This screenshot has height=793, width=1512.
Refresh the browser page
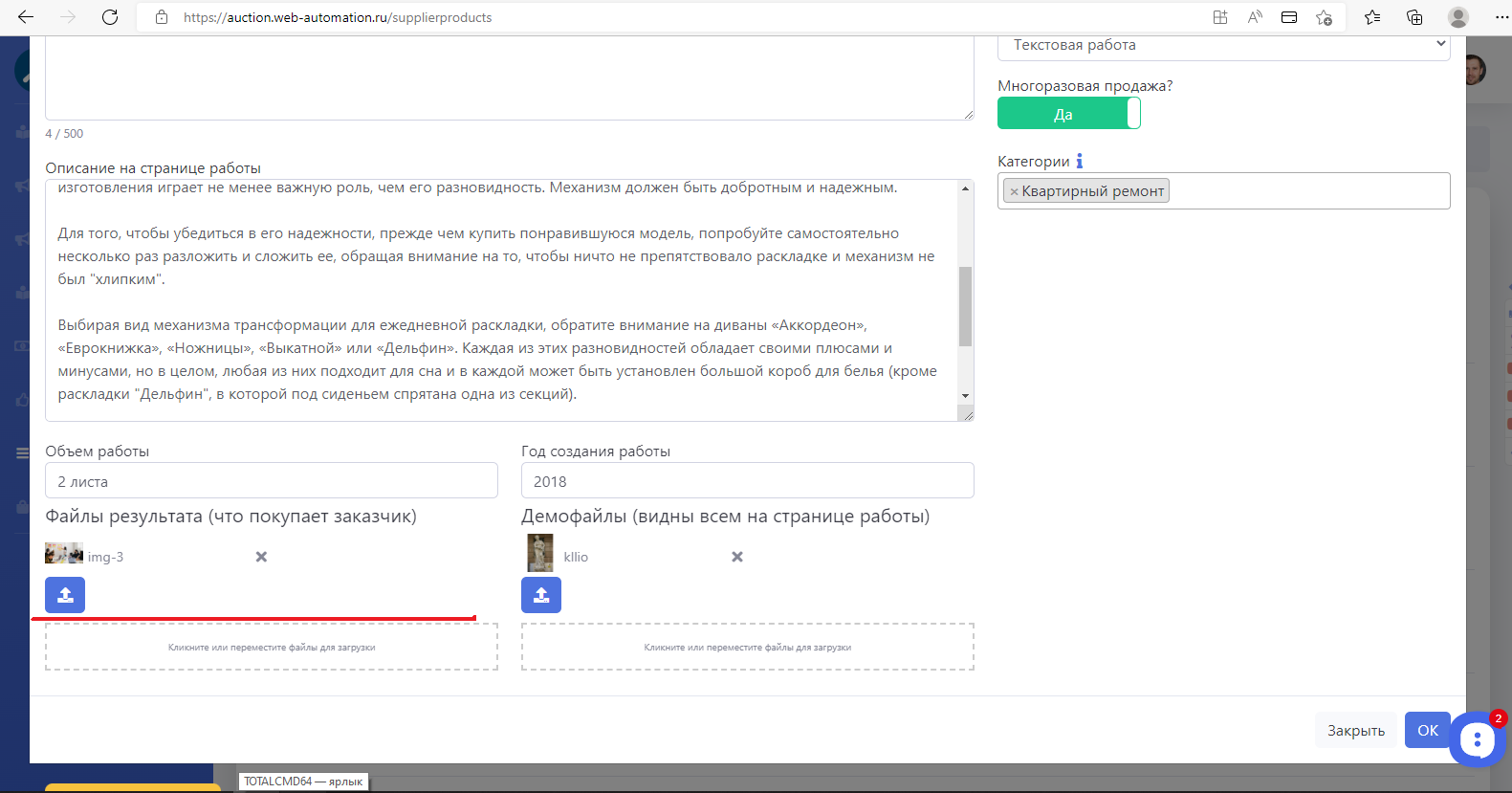click(x=110, y=17)
